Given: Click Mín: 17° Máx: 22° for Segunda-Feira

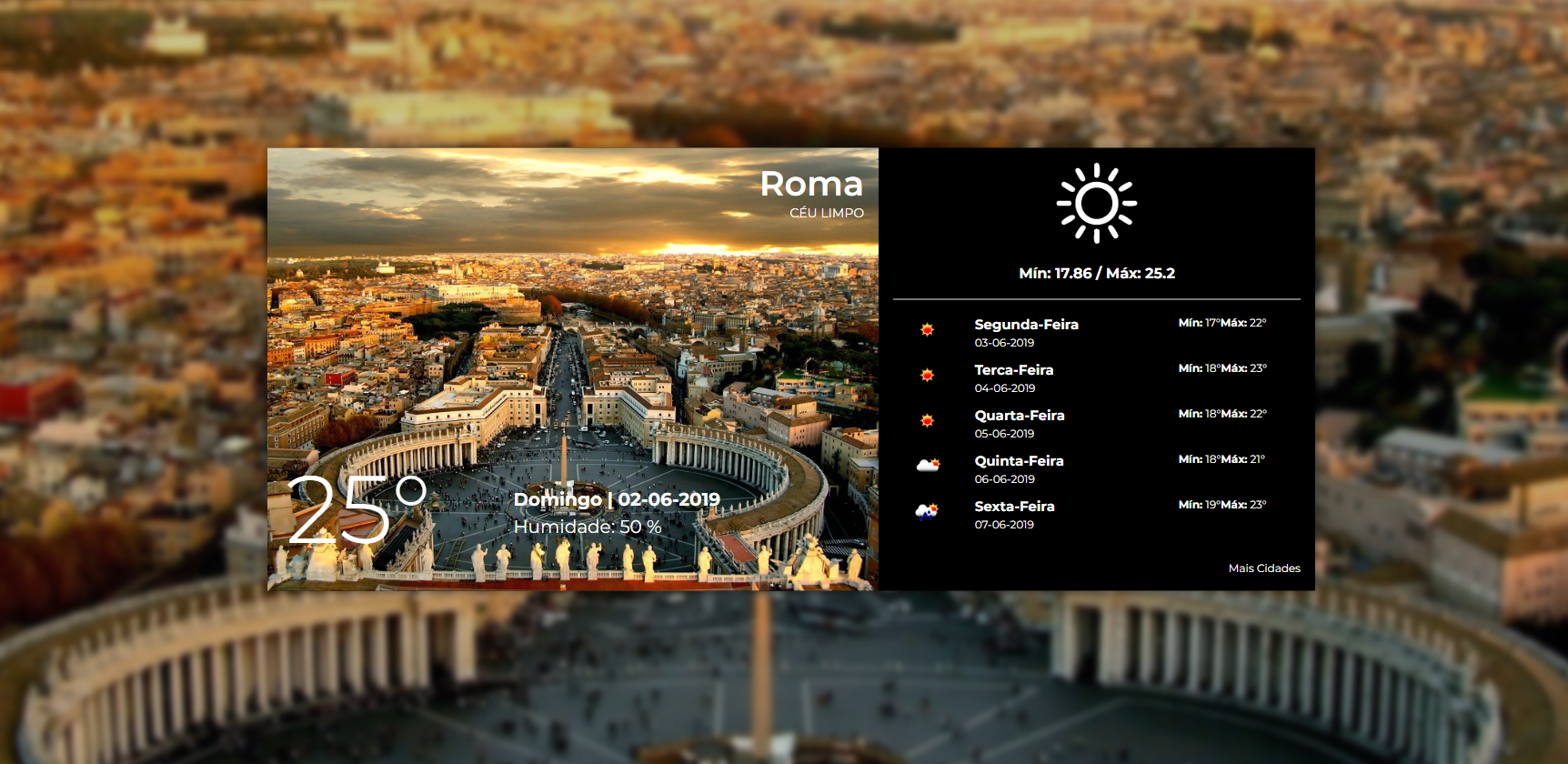Looking at the screenshot, I should tap(1222, 323).
